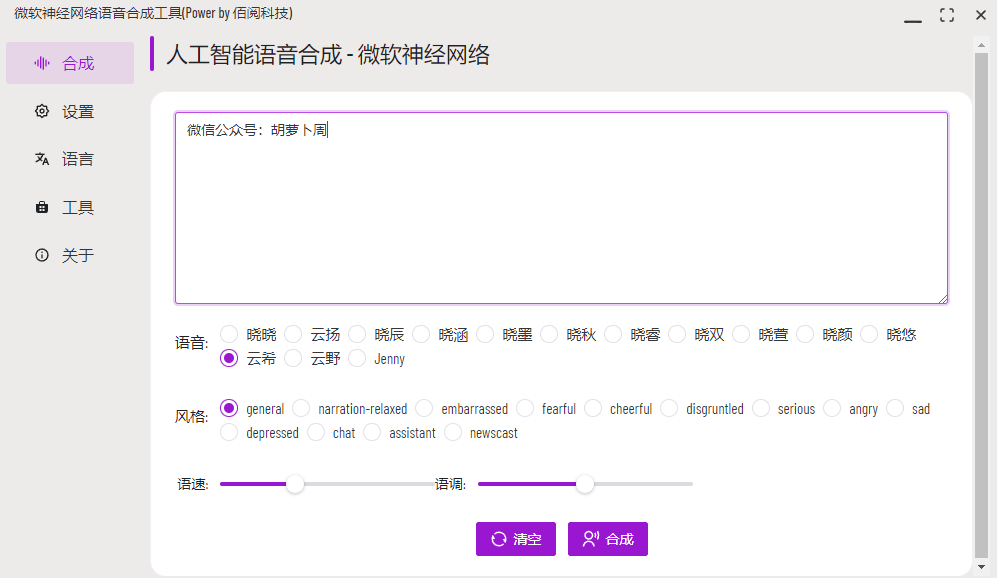Viewport: 997px width, 578px height.
Task: Click the gear icon beside 设置
Action: [x=41, y=111]
